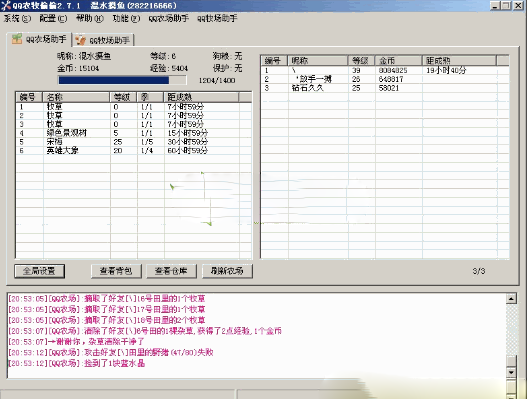Click the log scrollbar down arrow
Image resolution: width=527 pixels, height=399 pixels.
[511, 372]
